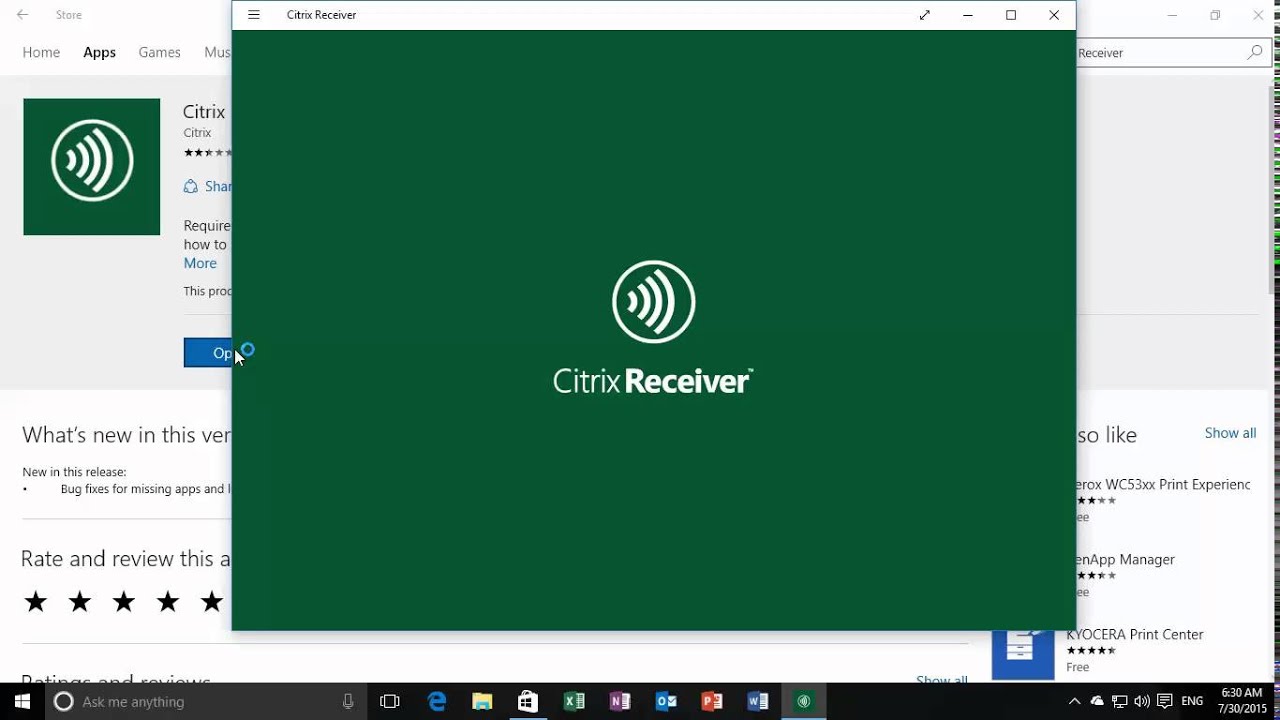This screenshot has height=720, width=1280.
Task: Switch to the Games tab in Store
Action: click(x=159, y=52)
